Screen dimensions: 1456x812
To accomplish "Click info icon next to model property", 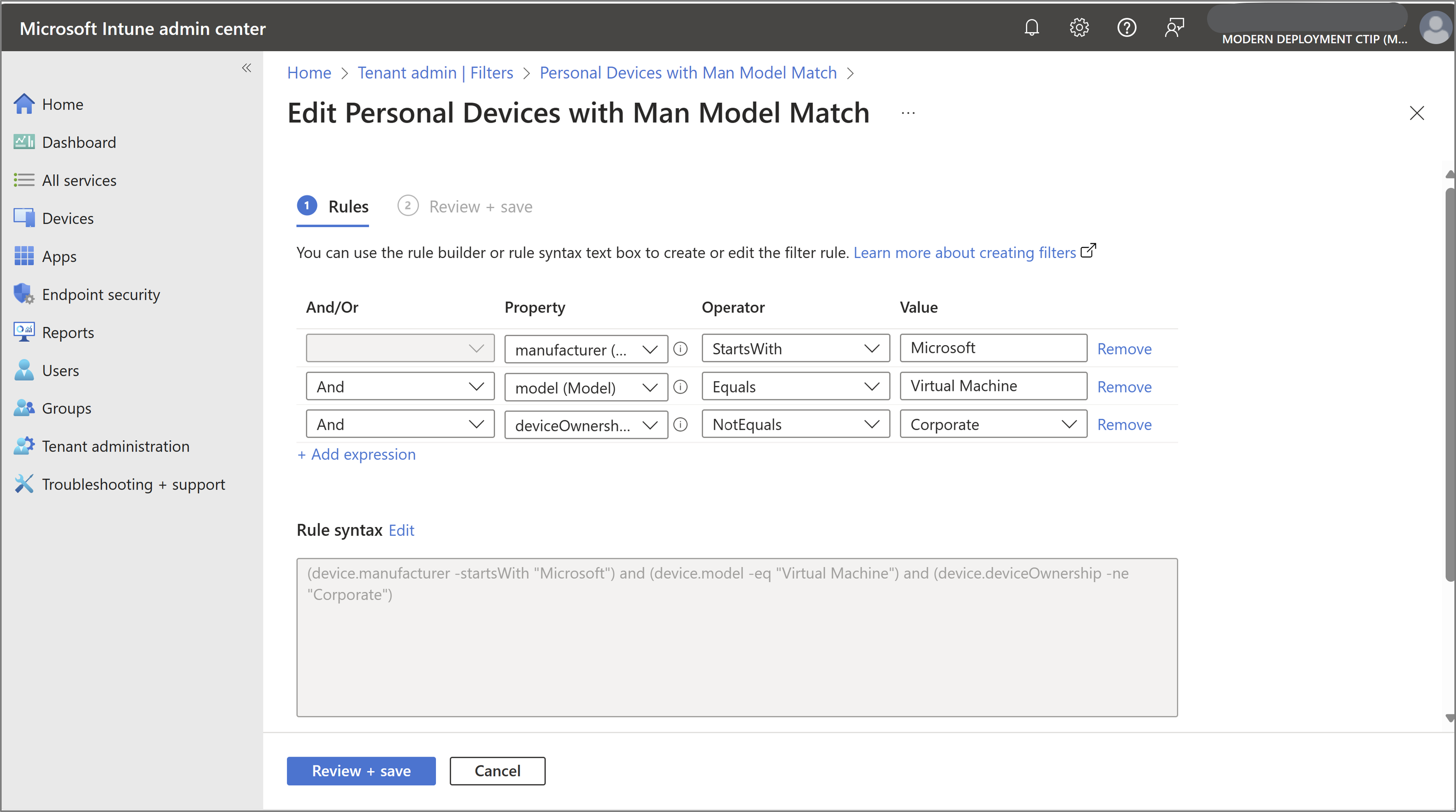I will 680,387.
